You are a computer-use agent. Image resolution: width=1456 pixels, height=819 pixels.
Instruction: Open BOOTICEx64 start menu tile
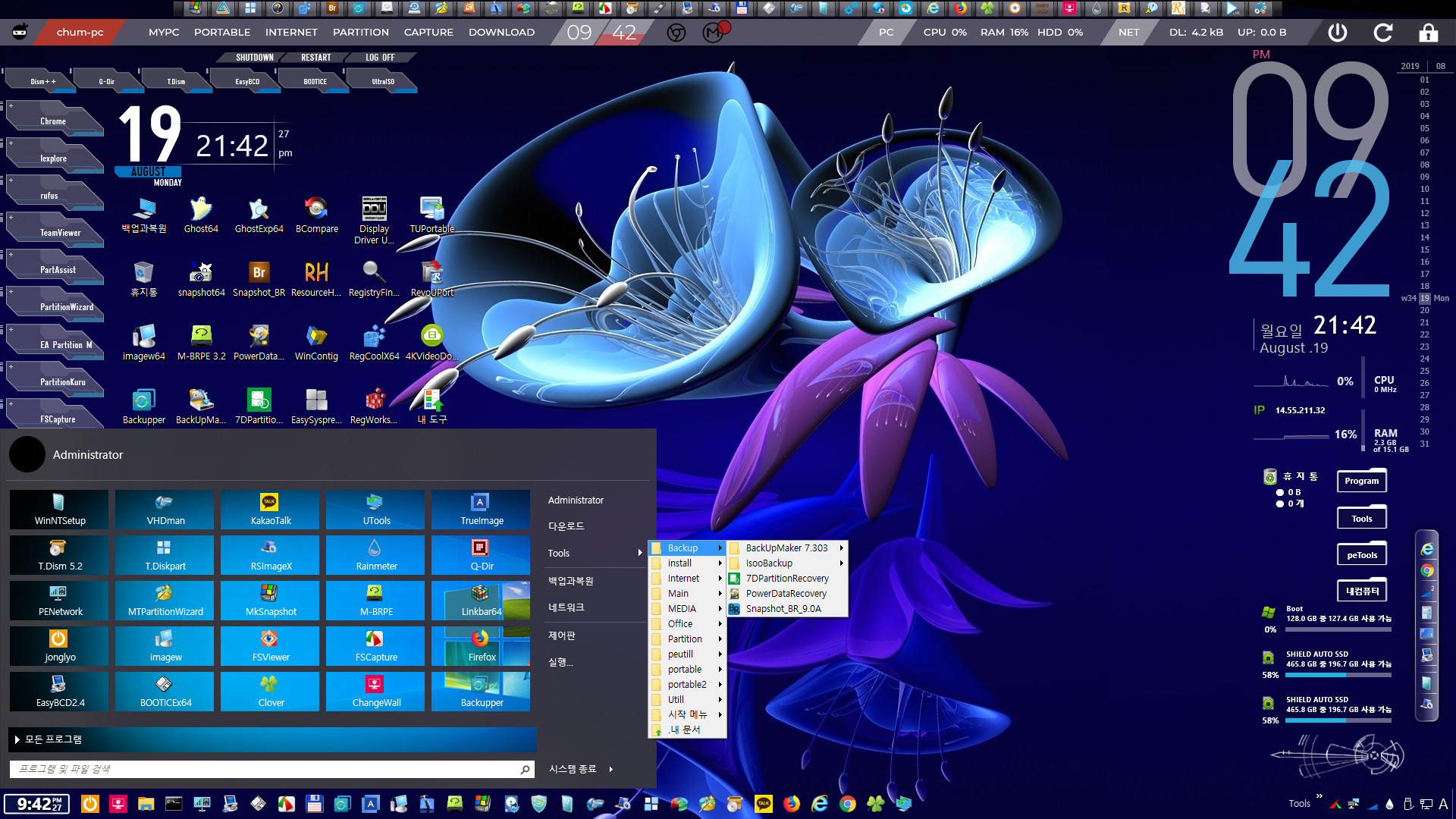point(165,692)
